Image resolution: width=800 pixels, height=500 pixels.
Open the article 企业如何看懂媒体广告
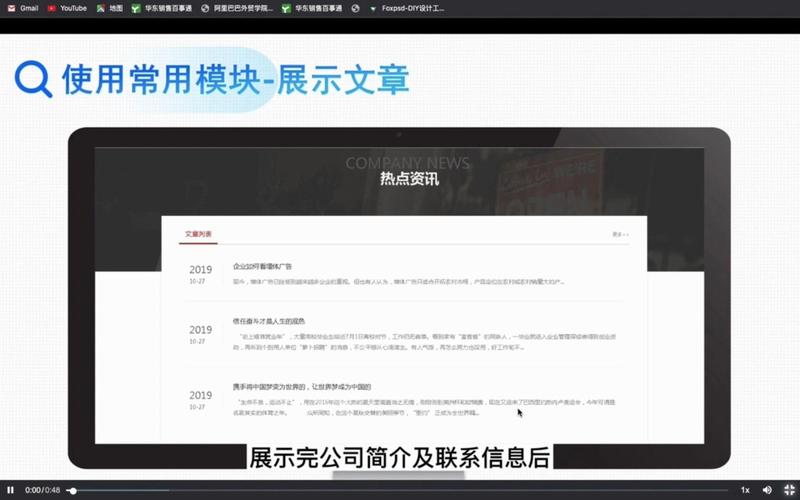tap(262, 266)
